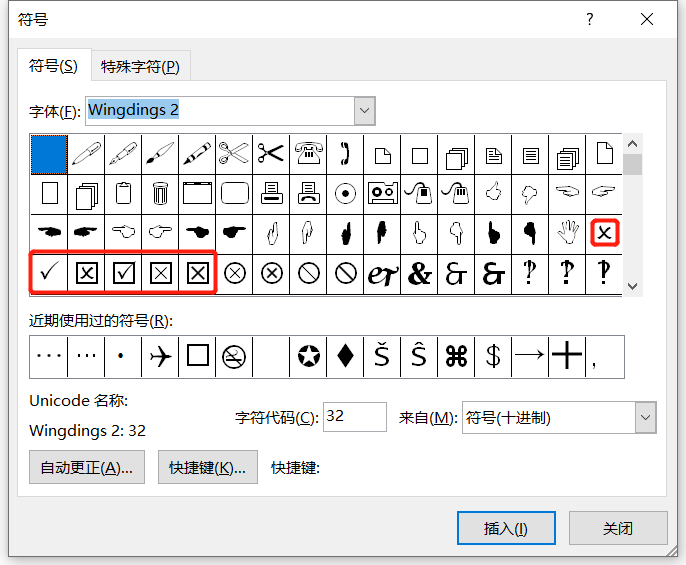686x565 pixels.
Task: Open the 字体 font dropdown arrow
Action: pos(364,111)
